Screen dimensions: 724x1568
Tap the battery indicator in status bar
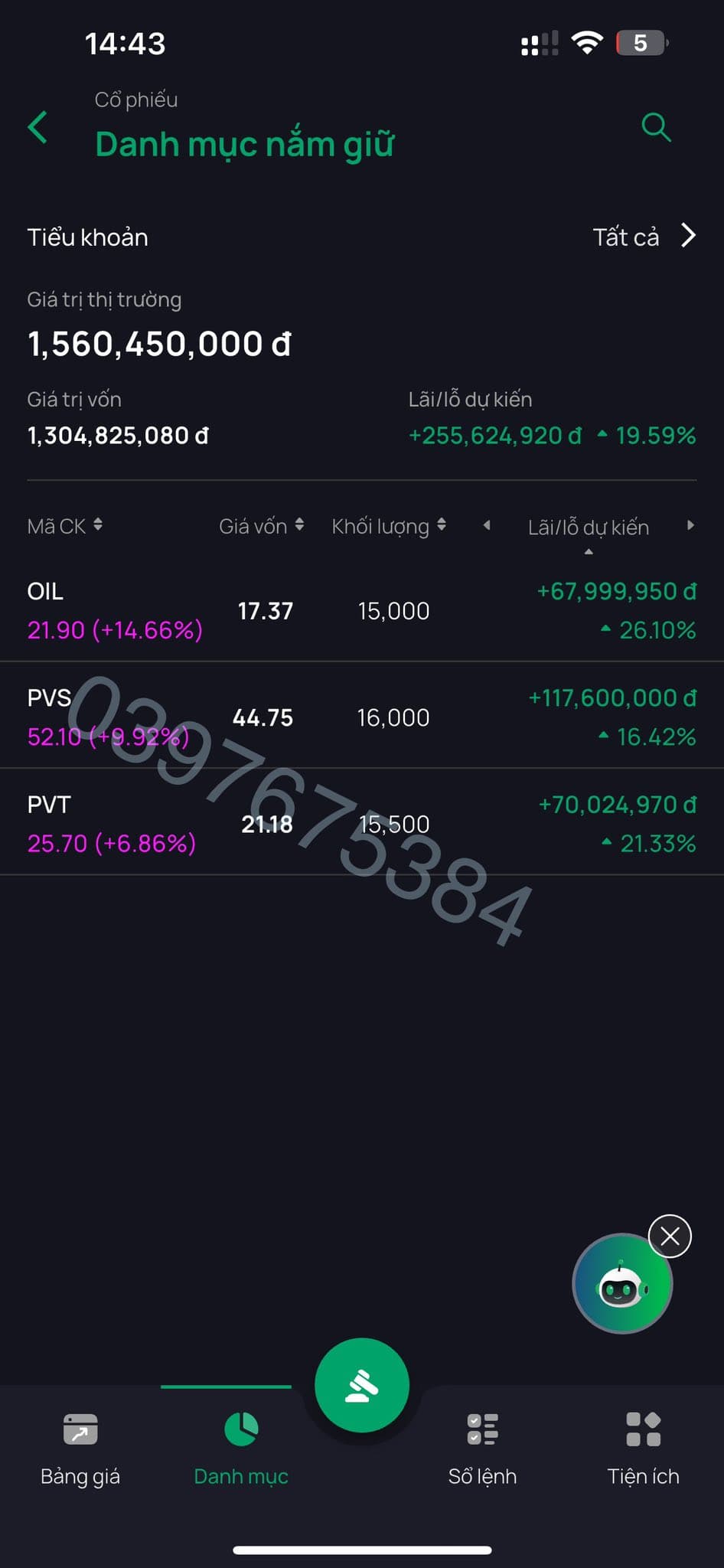(x=641, y=43)
